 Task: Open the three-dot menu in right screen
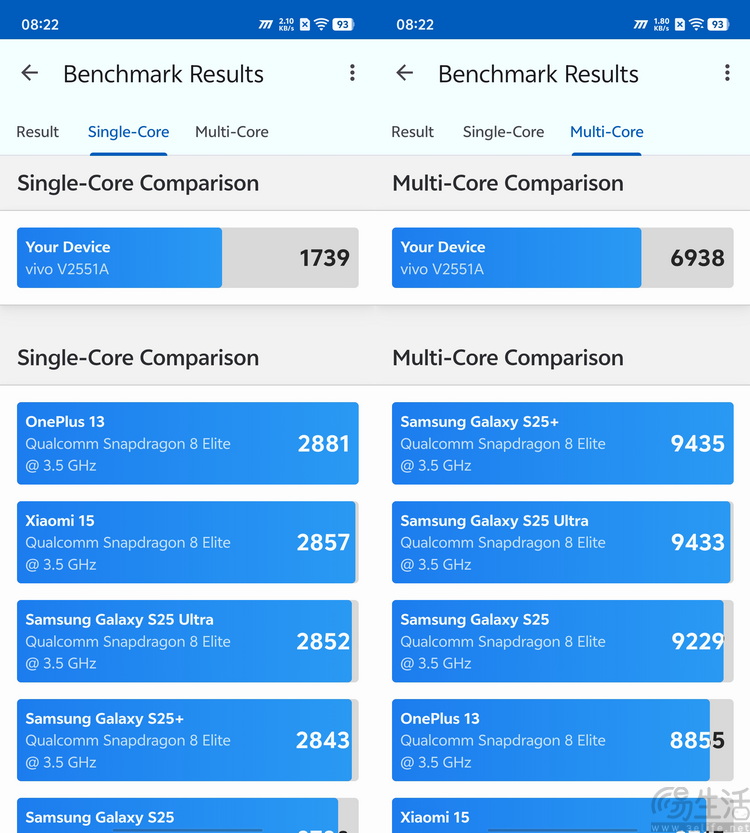[x=727, y=73]
